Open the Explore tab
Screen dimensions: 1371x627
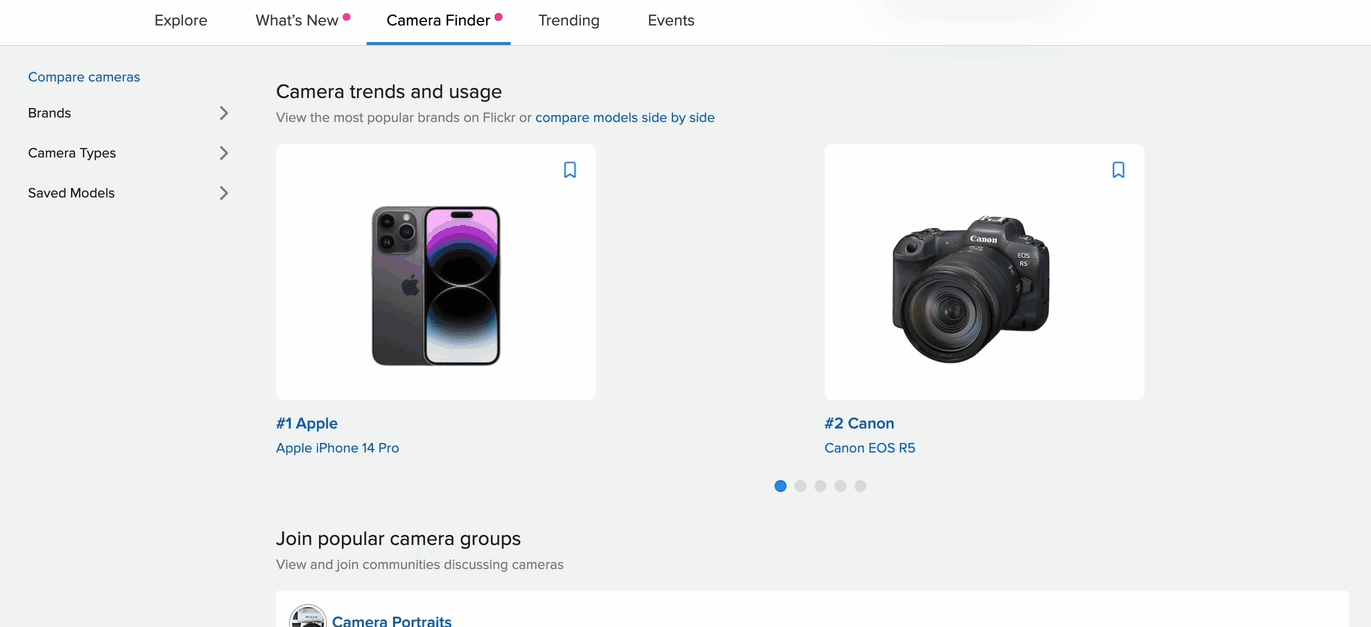181,20
